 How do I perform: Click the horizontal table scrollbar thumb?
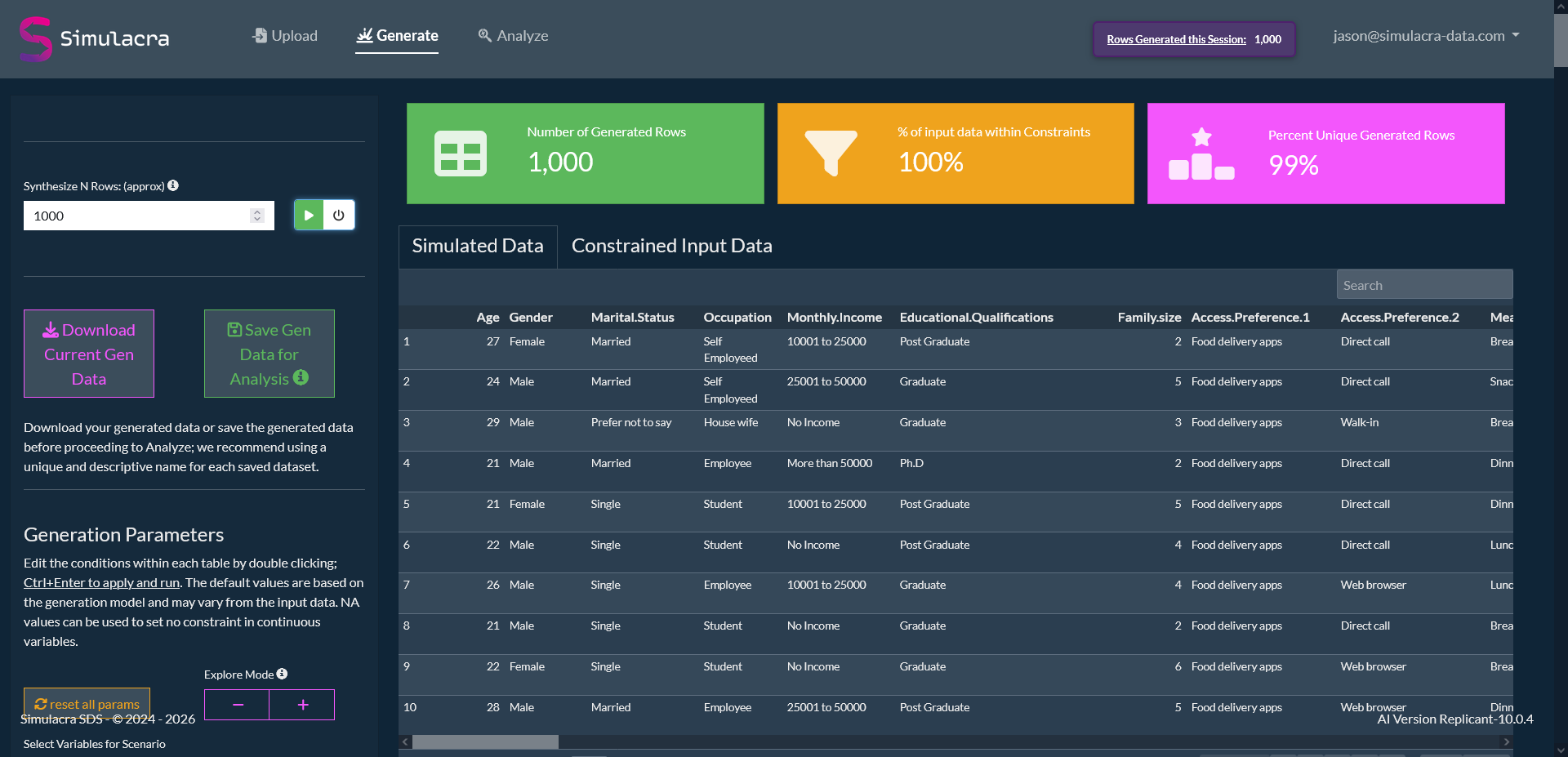click(x=485, y=741)
